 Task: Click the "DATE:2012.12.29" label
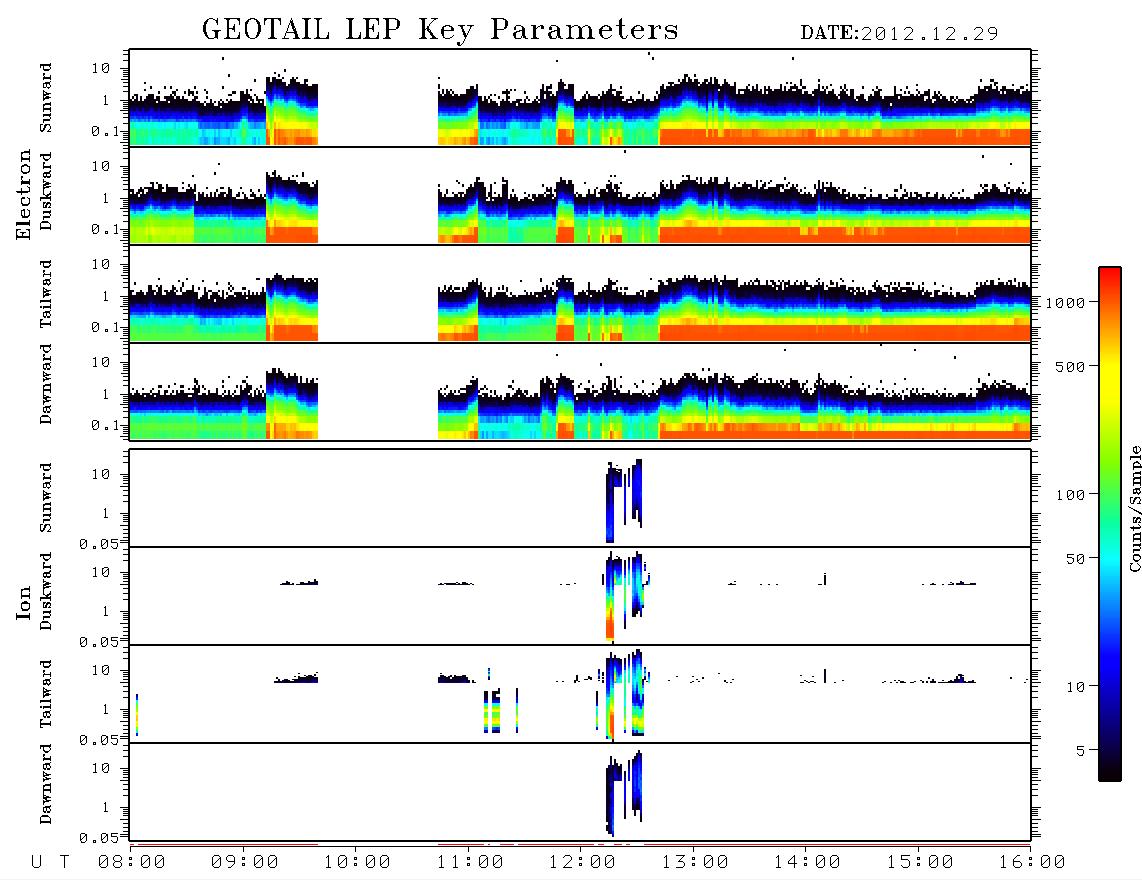(899, 34)
